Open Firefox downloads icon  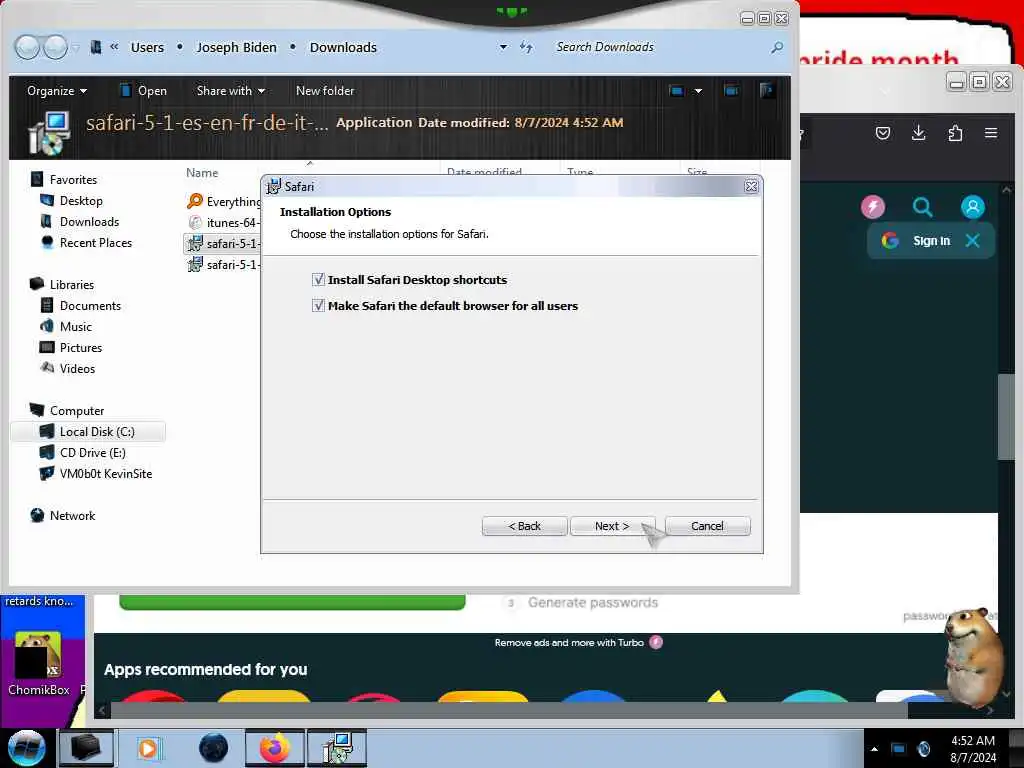[x=918, y=133]
